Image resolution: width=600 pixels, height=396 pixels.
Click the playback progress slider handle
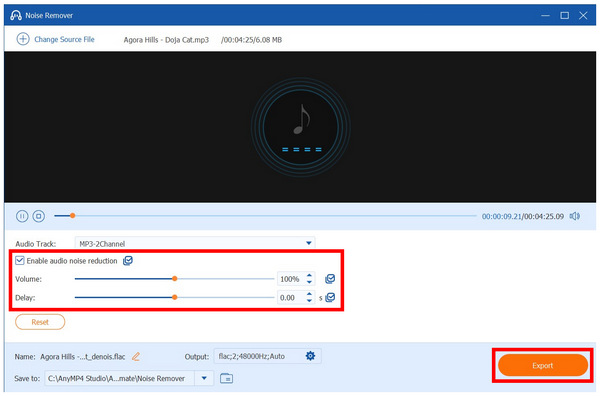[x=72, y=216]
